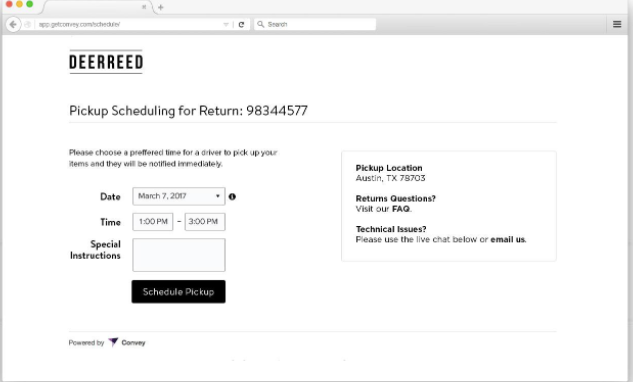Open a new tab with the plus icon
Screen dimensions: 633x382
tap(161, 7)
